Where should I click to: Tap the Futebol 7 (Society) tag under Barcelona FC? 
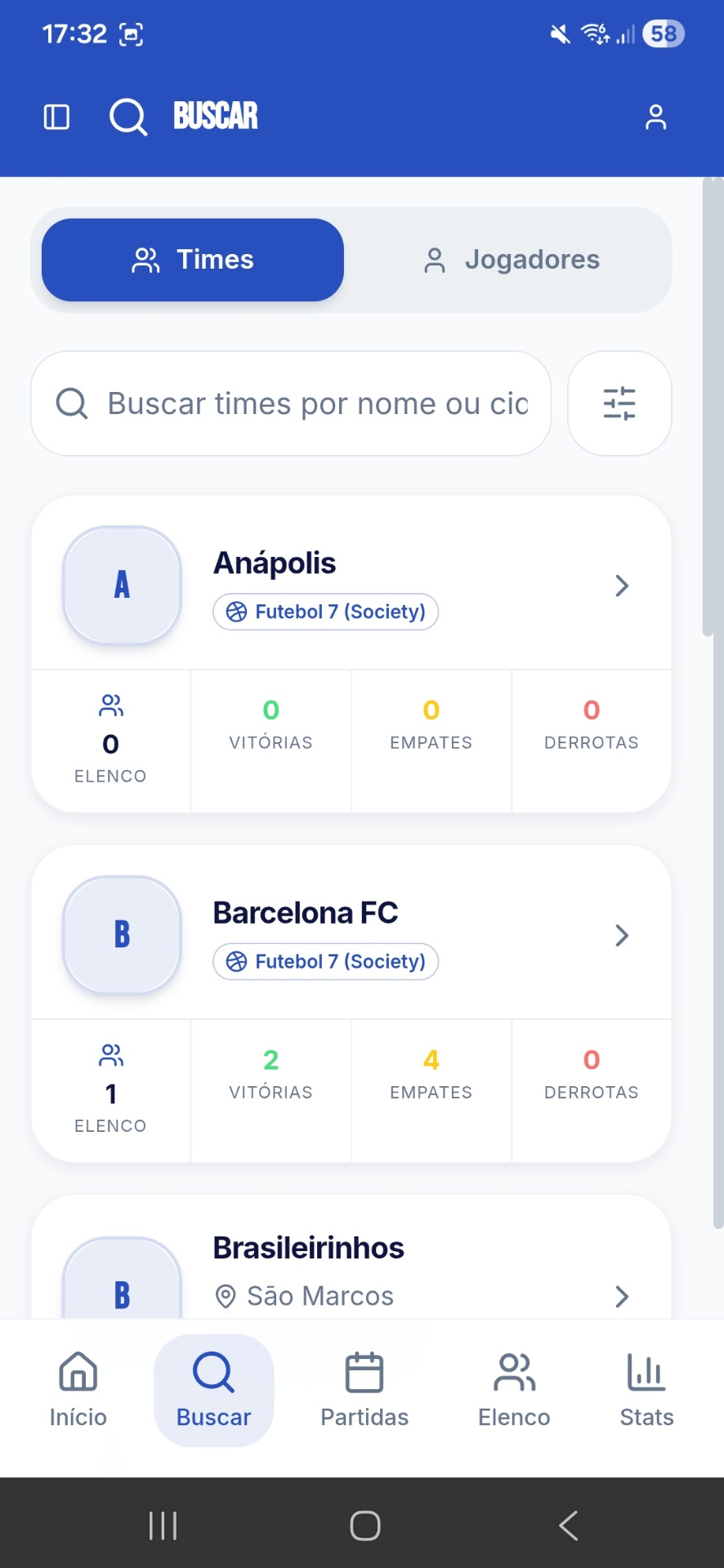(x=326, y=961)
